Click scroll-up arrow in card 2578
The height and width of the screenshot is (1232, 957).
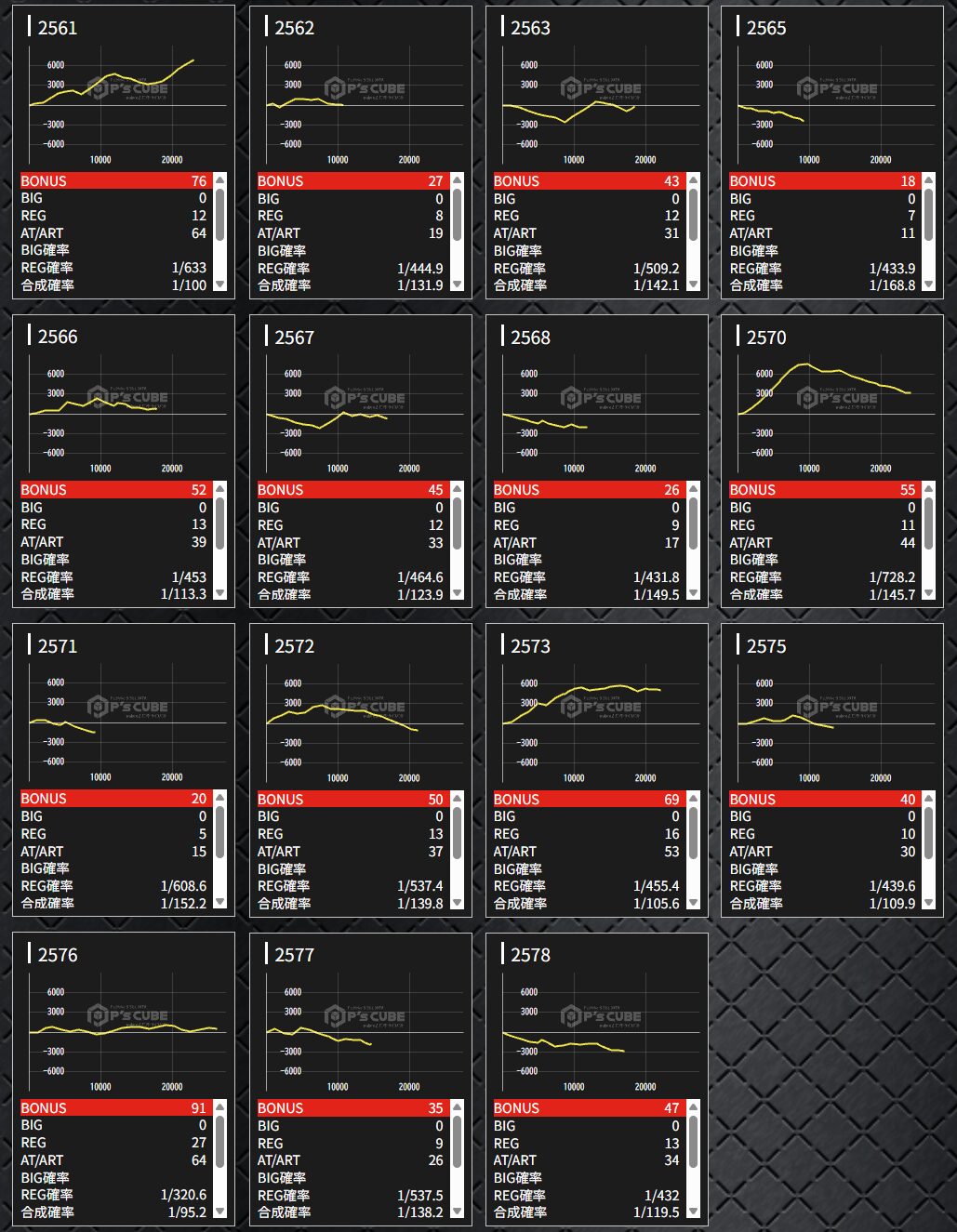coord(692,1106)
